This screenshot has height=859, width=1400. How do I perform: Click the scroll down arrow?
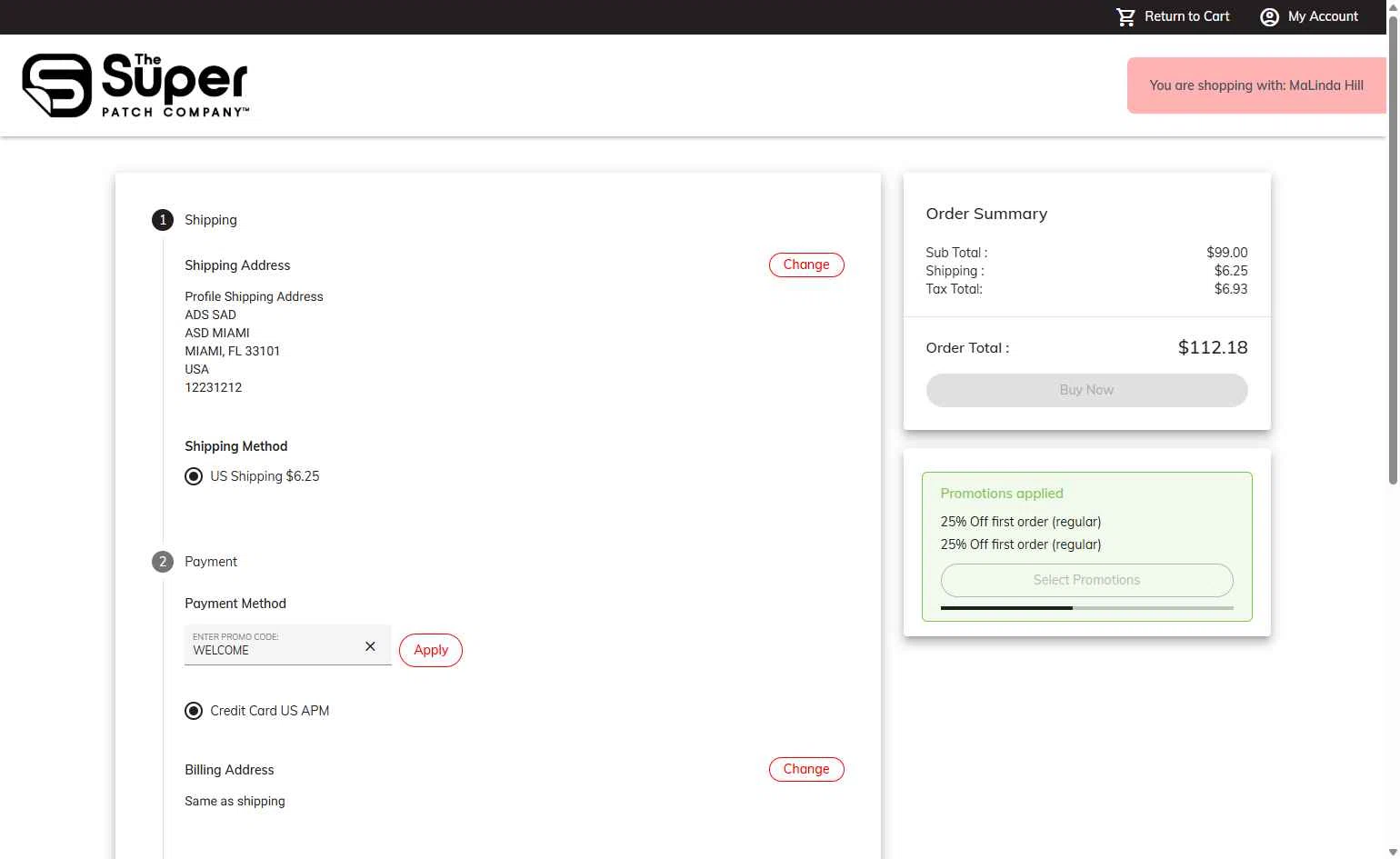1393,852
